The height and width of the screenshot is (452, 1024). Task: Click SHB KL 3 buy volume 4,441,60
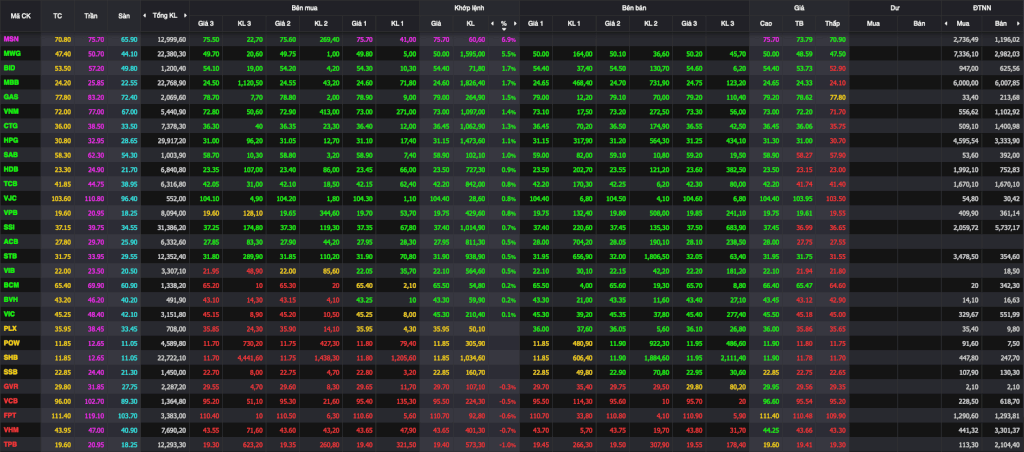tap(249, 358)
